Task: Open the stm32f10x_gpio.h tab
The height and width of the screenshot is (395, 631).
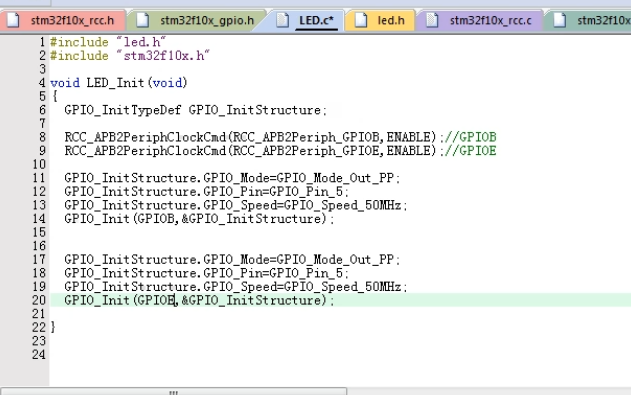Action: pyautogui.click(x=196, y=21)
